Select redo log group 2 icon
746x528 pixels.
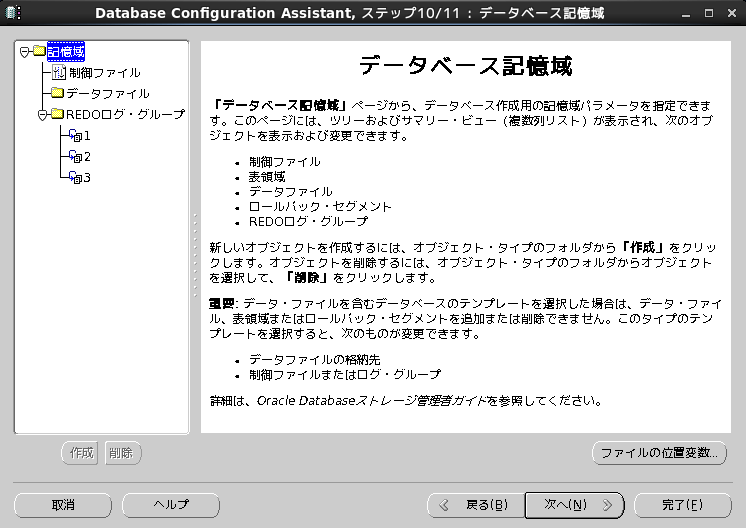coord(75,157)
